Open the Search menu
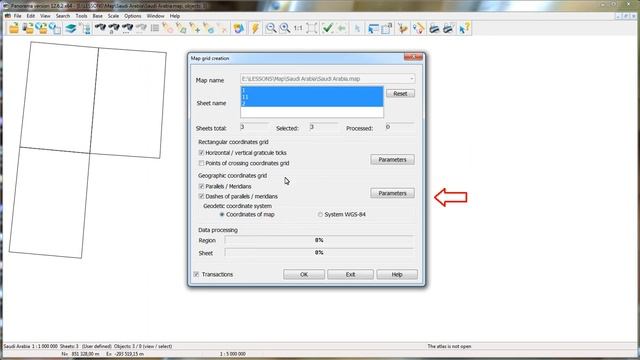 click(x=63, y=16)
